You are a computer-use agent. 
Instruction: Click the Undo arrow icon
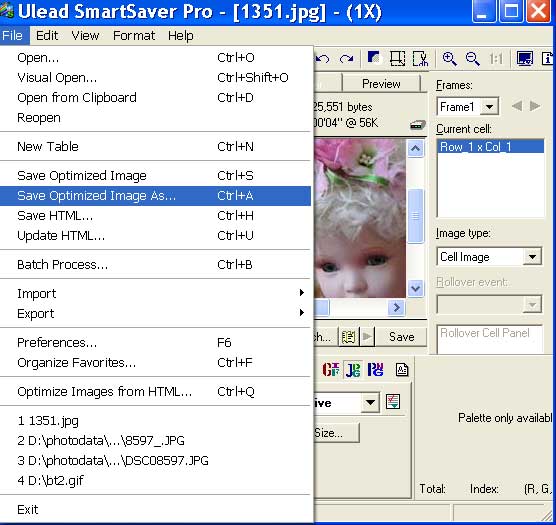point(323,58)
